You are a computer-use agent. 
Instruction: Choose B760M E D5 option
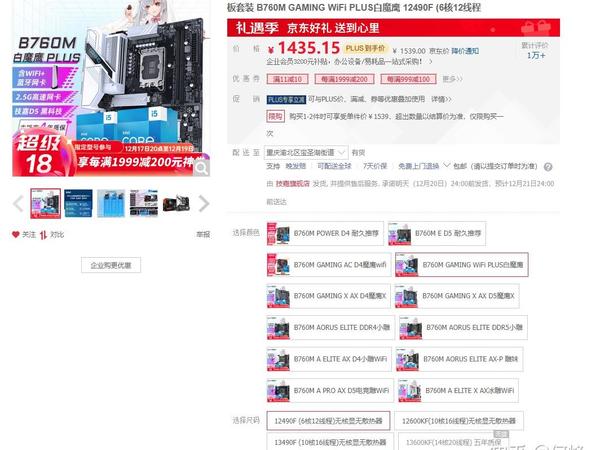click(x=437, y=233)
